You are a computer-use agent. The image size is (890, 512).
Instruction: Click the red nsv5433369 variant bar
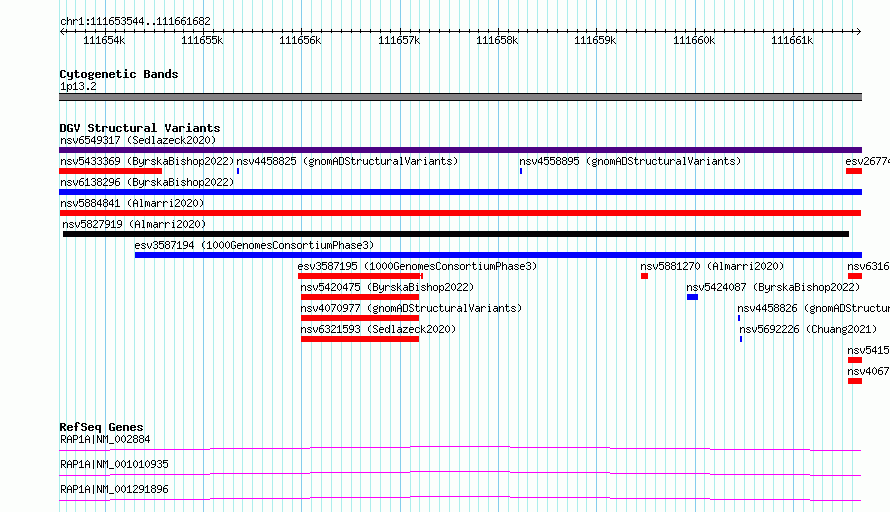click(x=111, y=171)
